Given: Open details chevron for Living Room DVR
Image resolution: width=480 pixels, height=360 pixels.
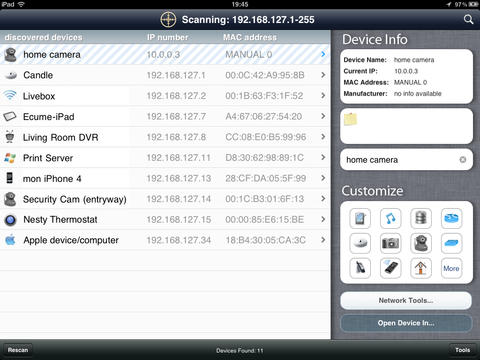Looking at the screenshot, I should point(323,137).
